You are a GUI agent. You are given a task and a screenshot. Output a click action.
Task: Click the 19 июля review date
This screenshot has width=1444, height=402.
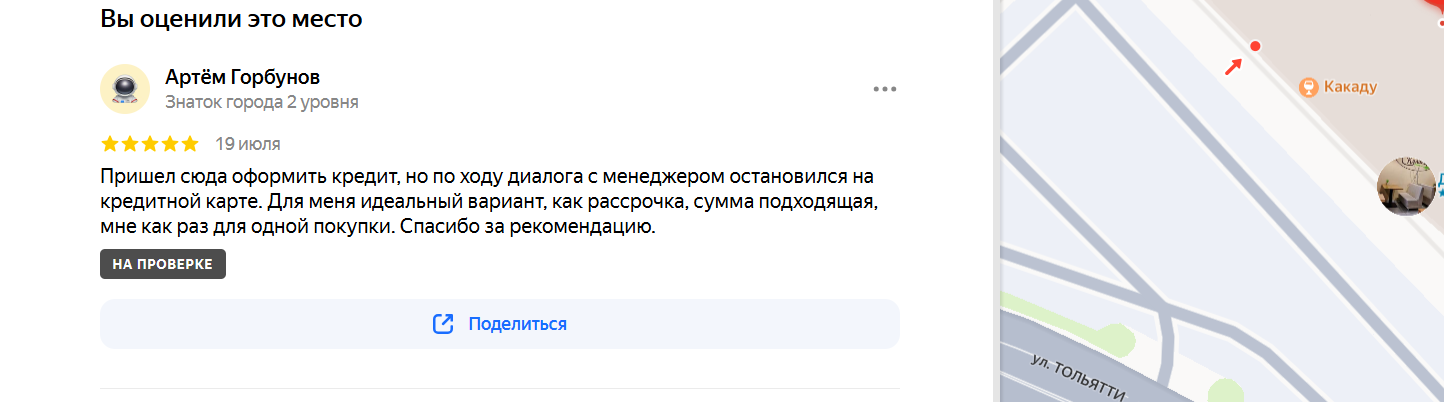point(247,144)
